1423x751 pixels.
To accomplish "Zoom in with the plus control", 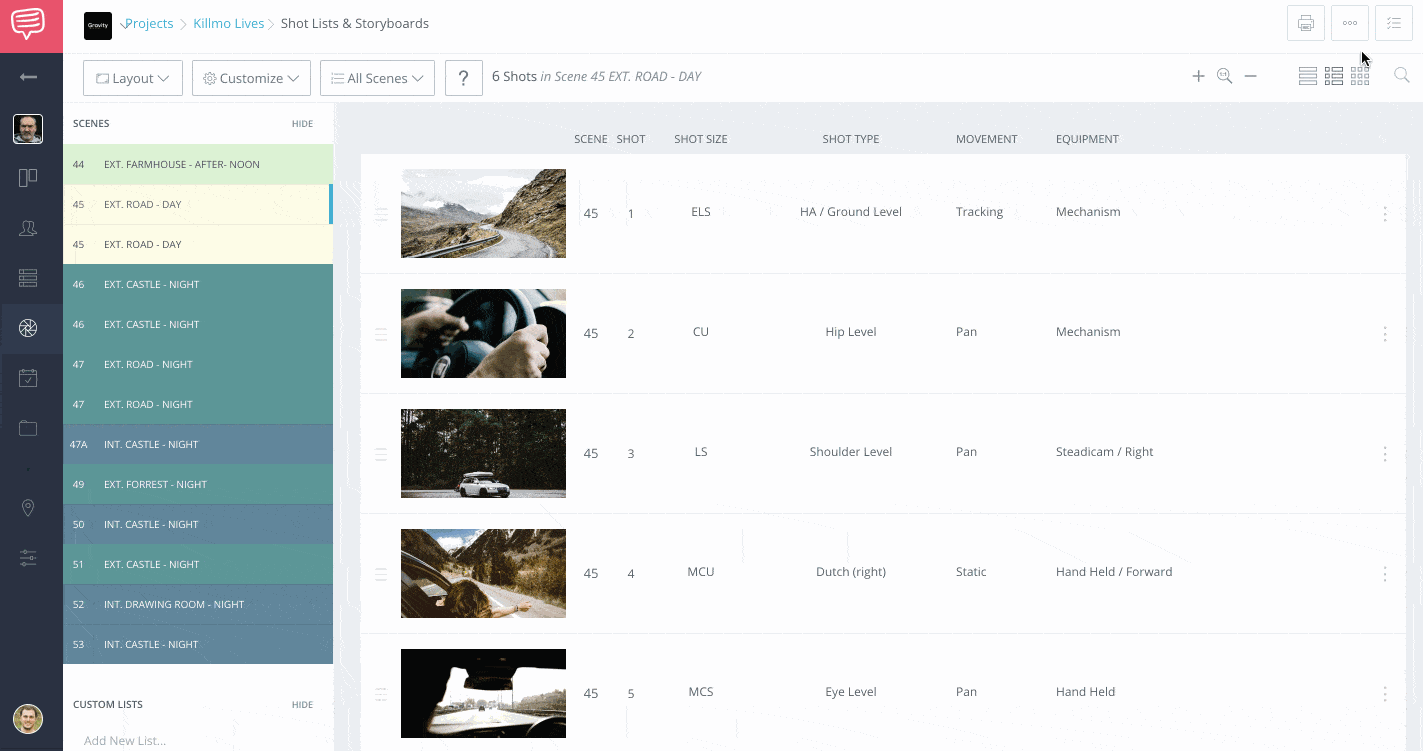I will coord(1198,75).
